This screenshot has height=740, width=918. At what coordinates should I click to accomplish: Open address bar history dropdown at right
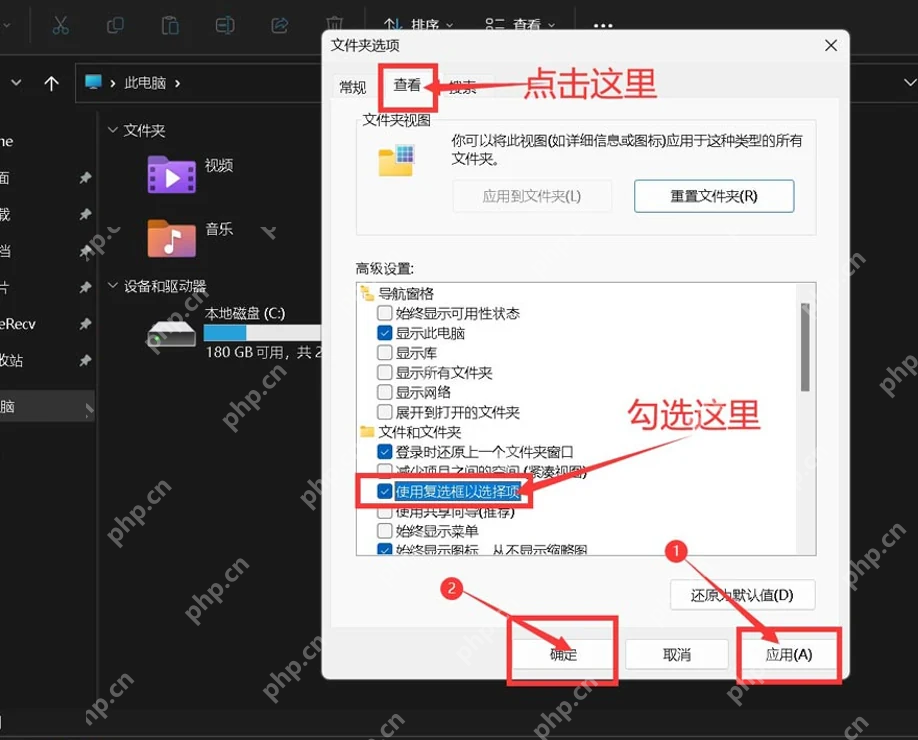(909, 83)
